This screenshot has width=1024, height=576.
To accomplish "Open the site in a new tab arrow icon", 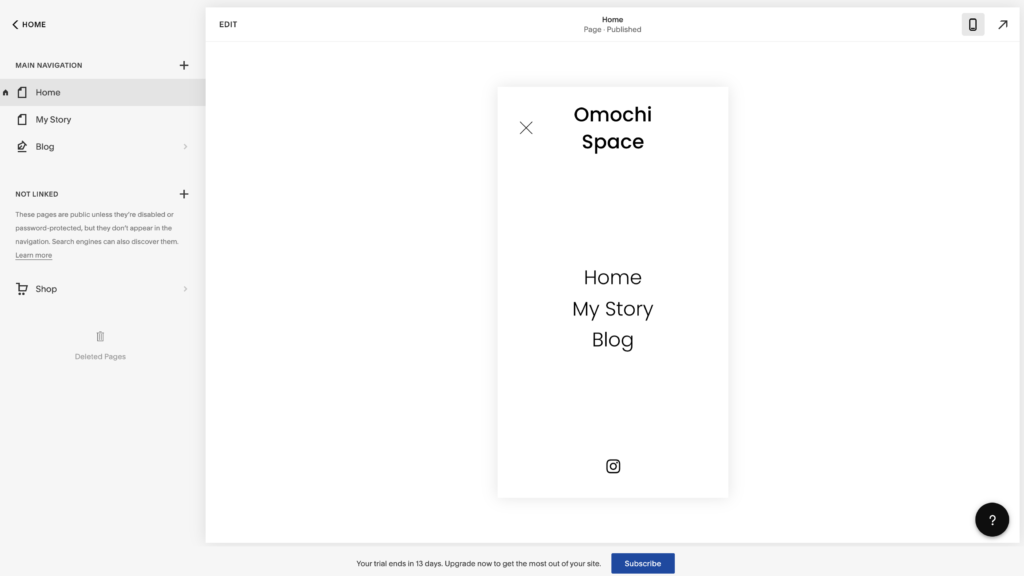I will tap(1003, 24).
